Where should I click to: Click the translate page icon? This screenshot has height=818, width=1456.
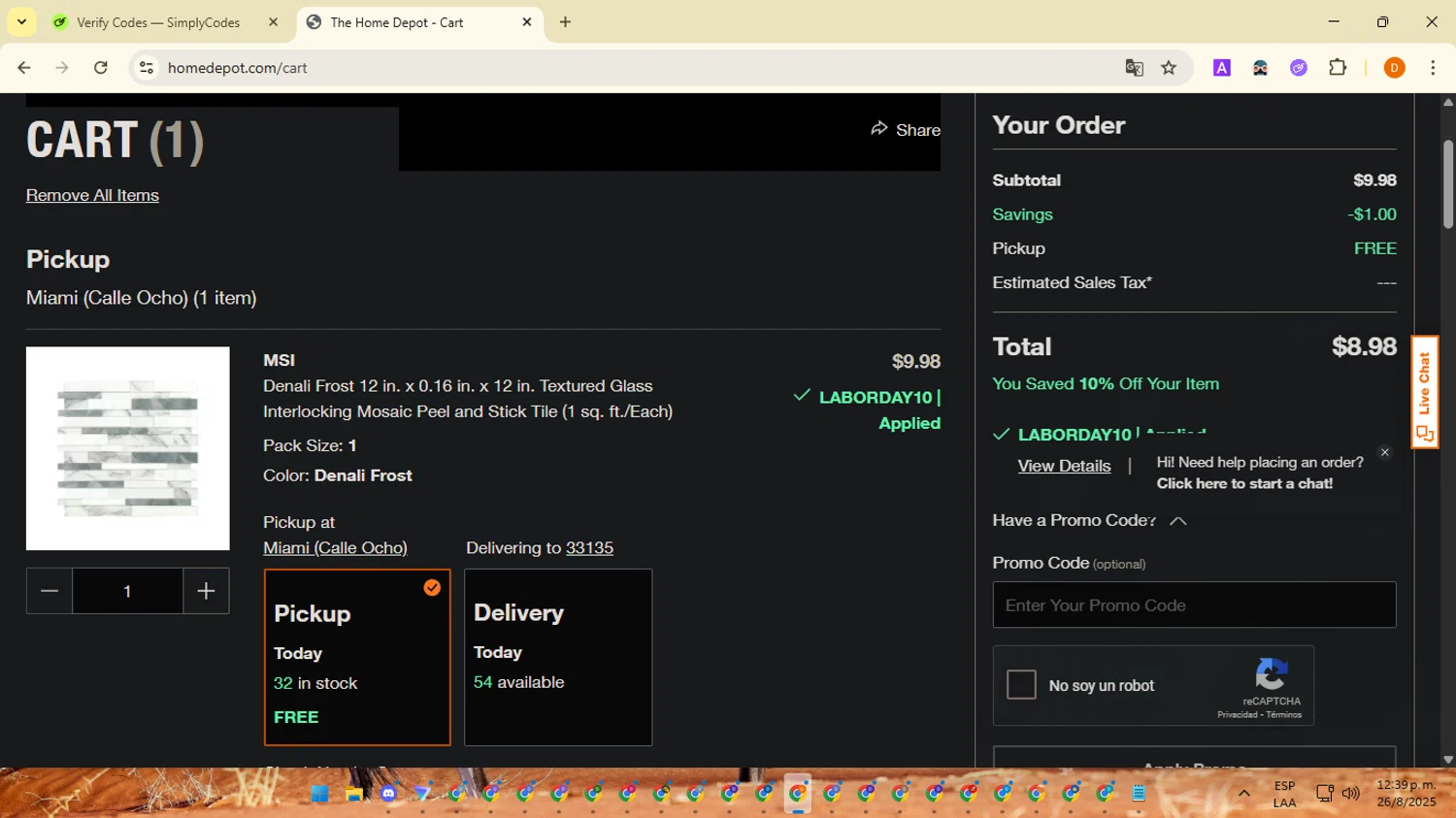pos(1134,68)
